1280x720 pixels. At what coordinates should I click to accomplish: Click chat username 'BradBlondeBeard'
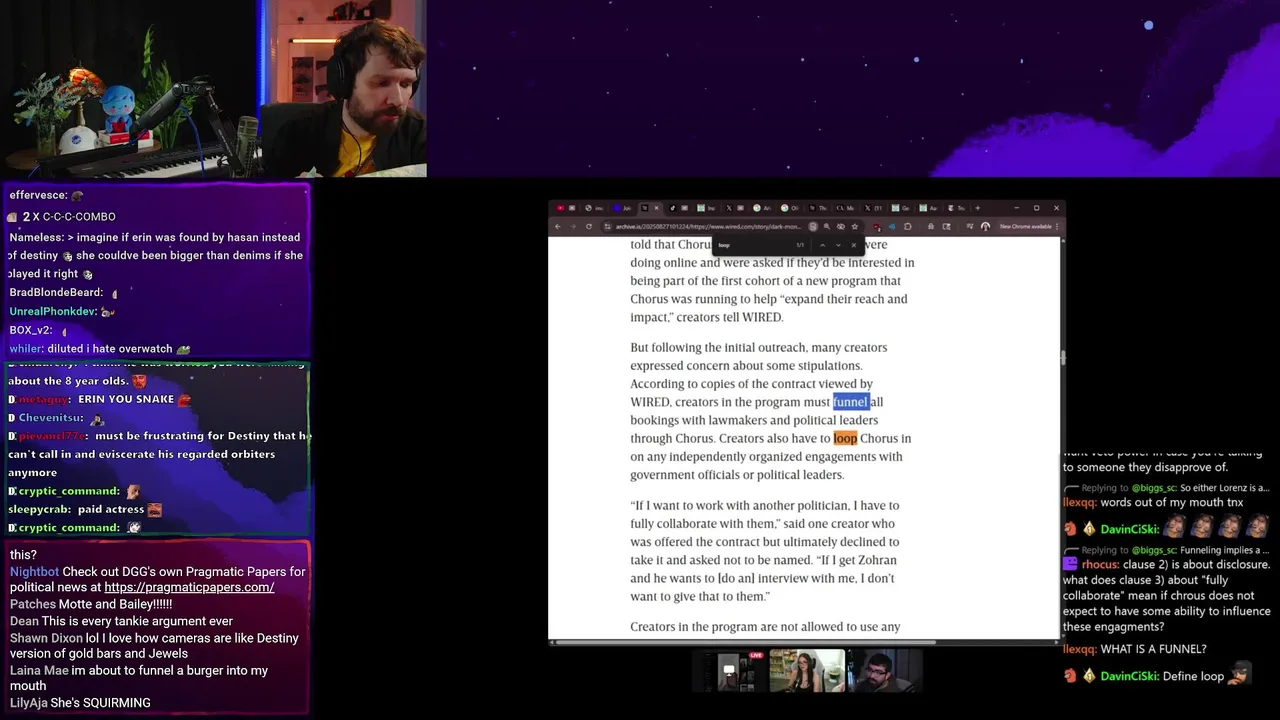pos(56,292)
